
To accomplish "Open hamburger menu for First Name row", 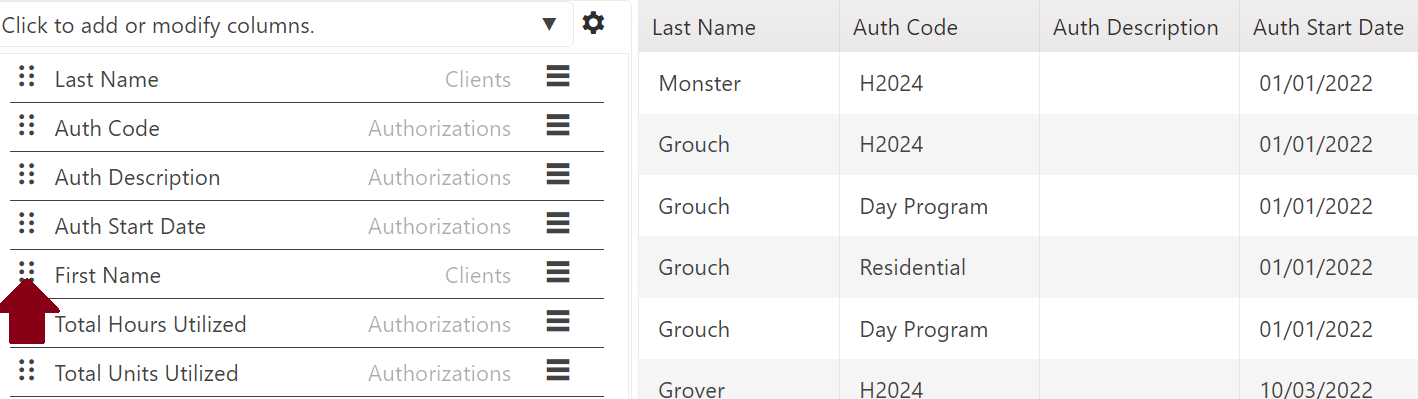I will (x=558, y=272).
